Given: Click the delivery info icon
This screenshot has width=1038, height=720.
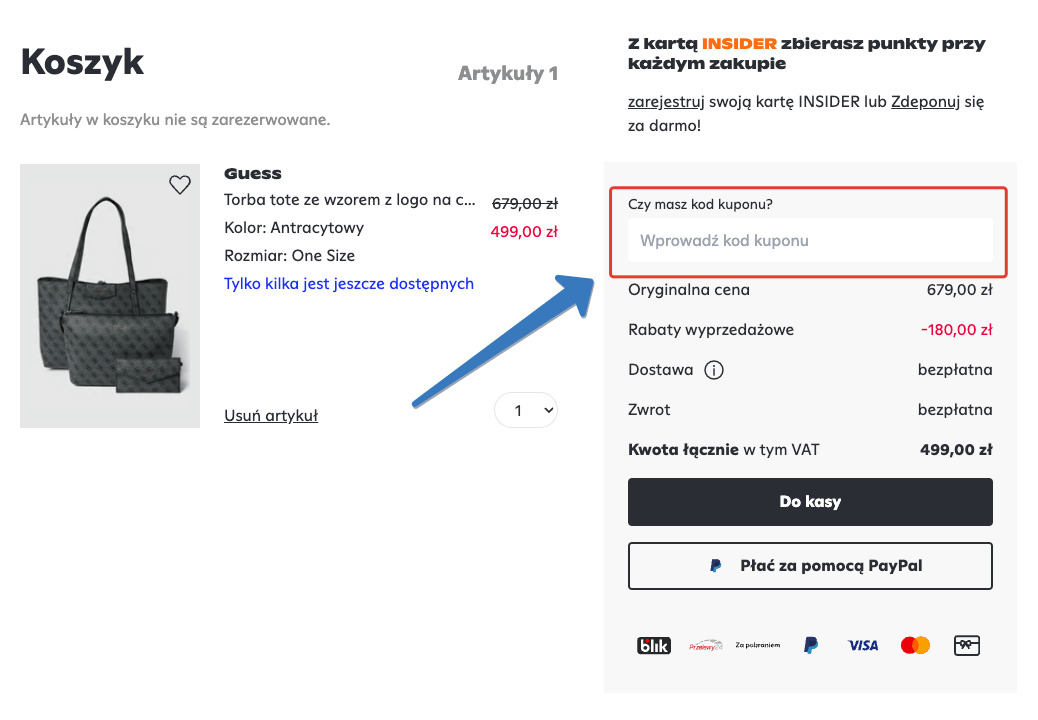Looking at the screenshot, I should pyautogui.click(x=714, y=370).
